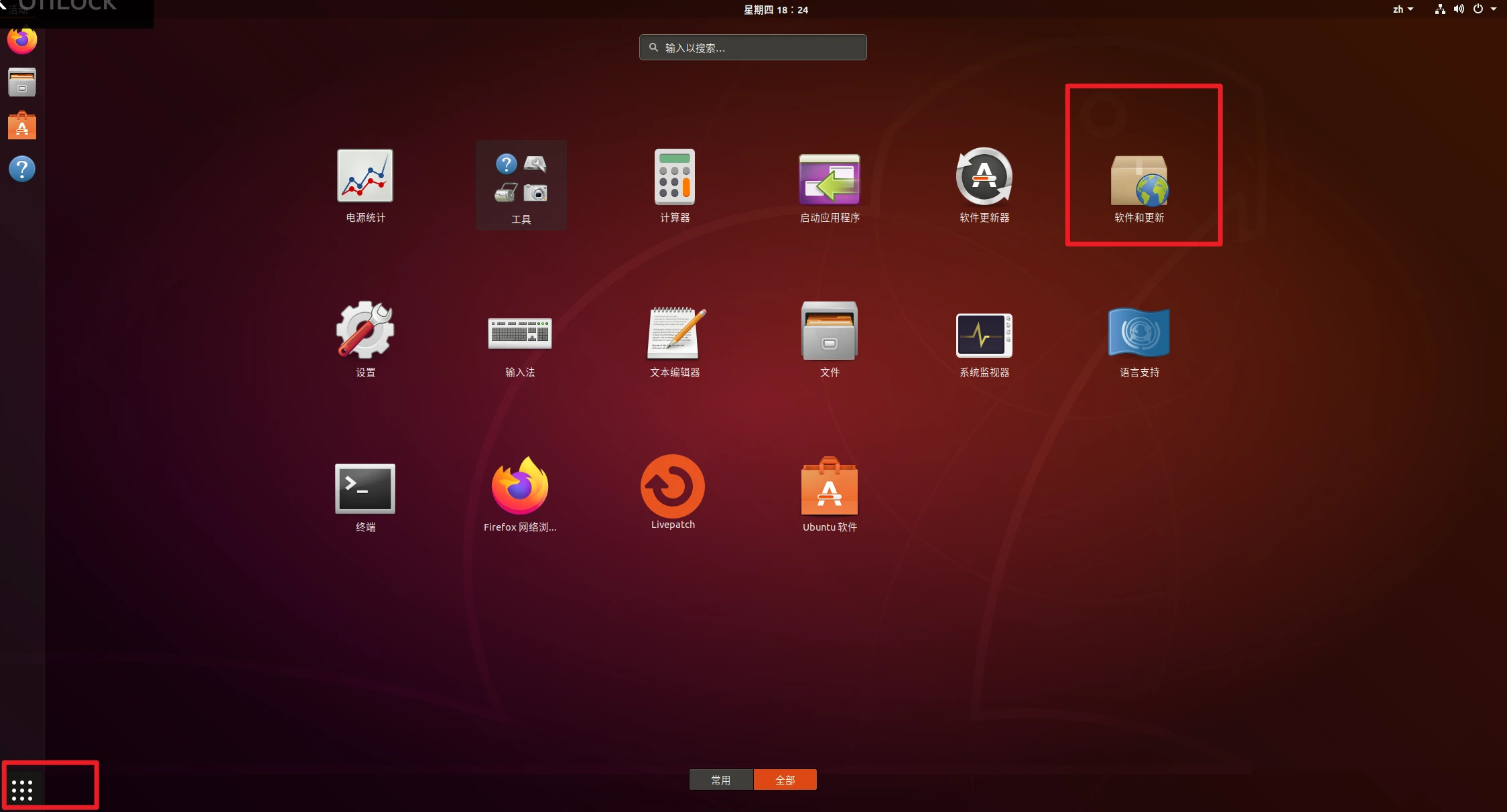Viewport: 1507px width, 812px height.
Task: Launch the Text Editor (文本编辑器)
Action: click(675, 333)
